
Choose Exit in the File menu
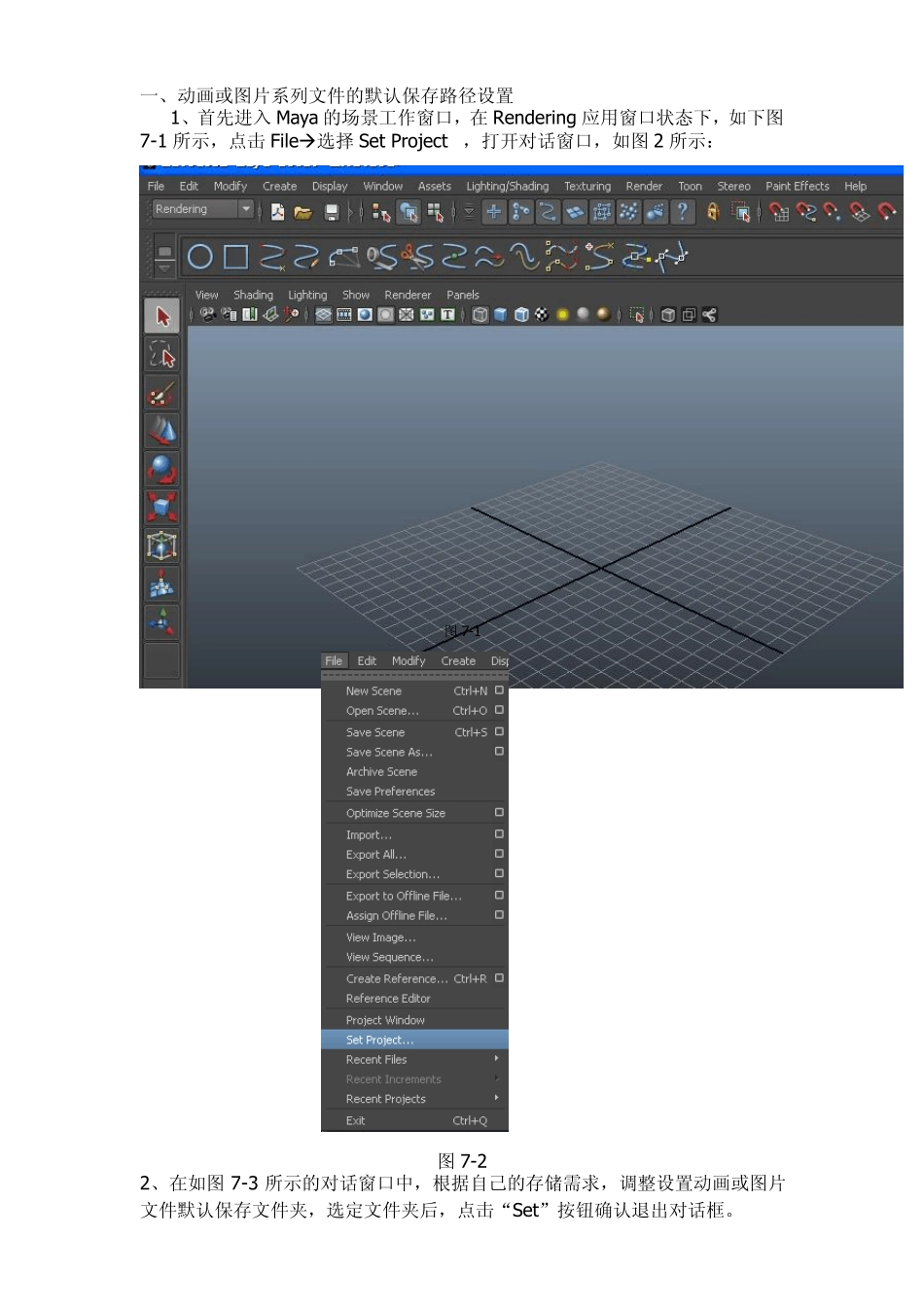pos(414,1121)
